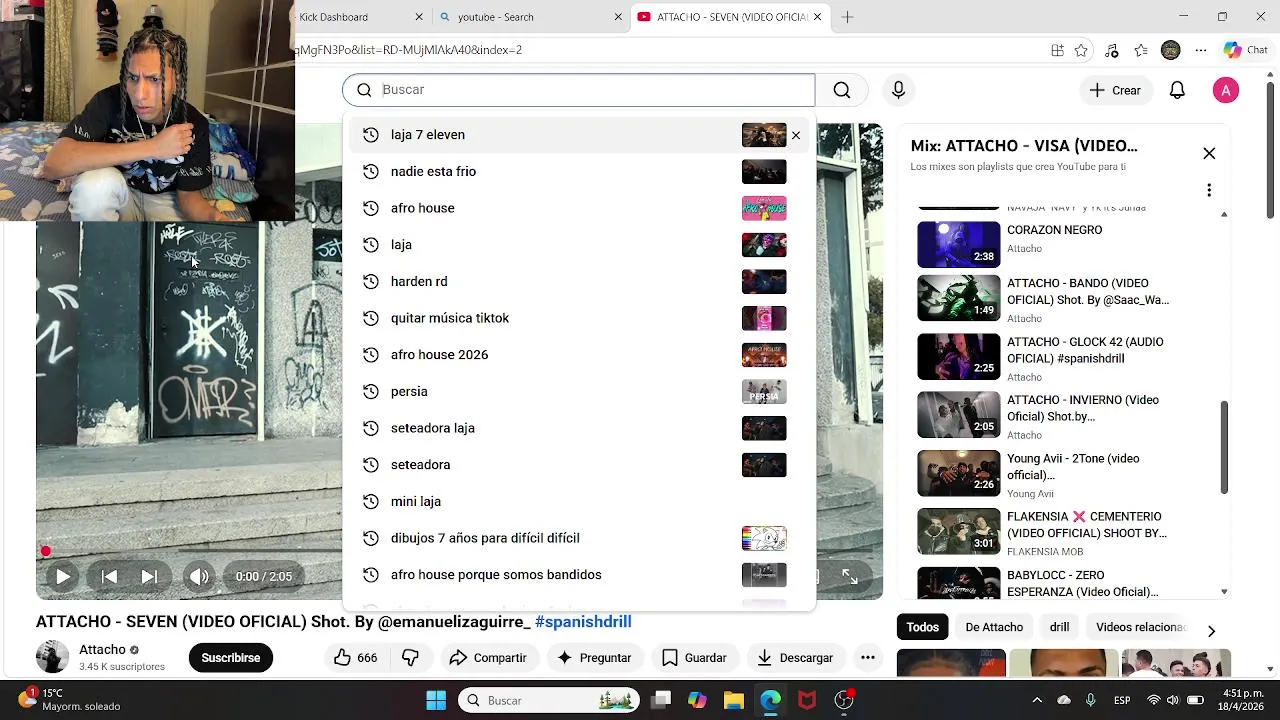This screenshot has width=1280, height=720.
Task: Open the #spanishdrill hashtag link
Action: [583, 622]
